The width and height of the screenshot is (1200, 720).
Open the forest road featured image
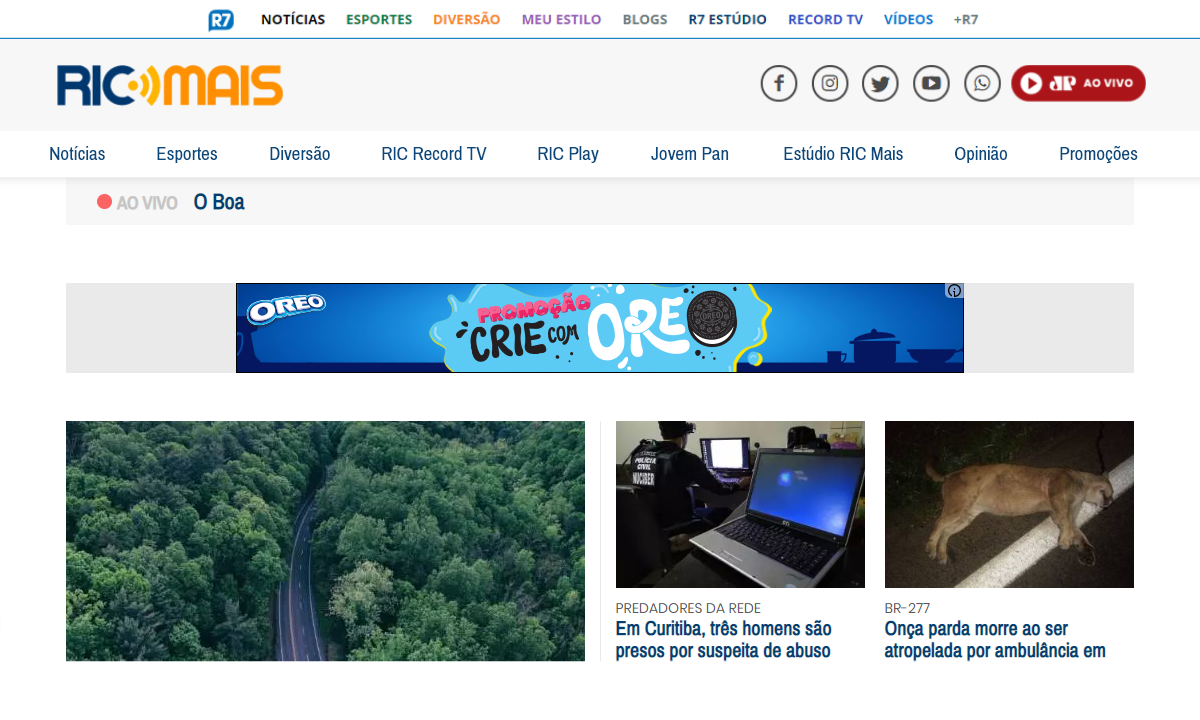pyautogui.click(x=325, y=541)
